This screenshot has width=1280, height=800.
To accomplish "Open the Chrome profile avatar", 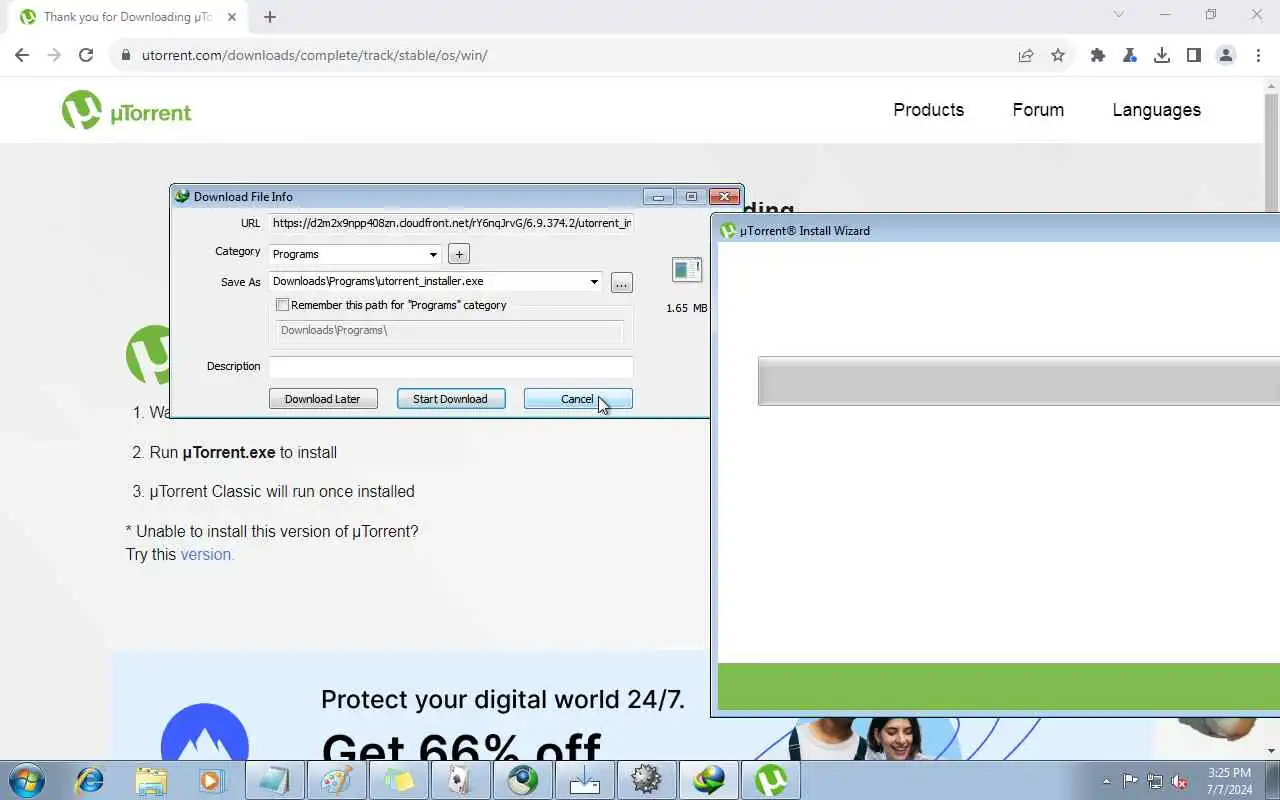I will click(x=1226, y=55).
